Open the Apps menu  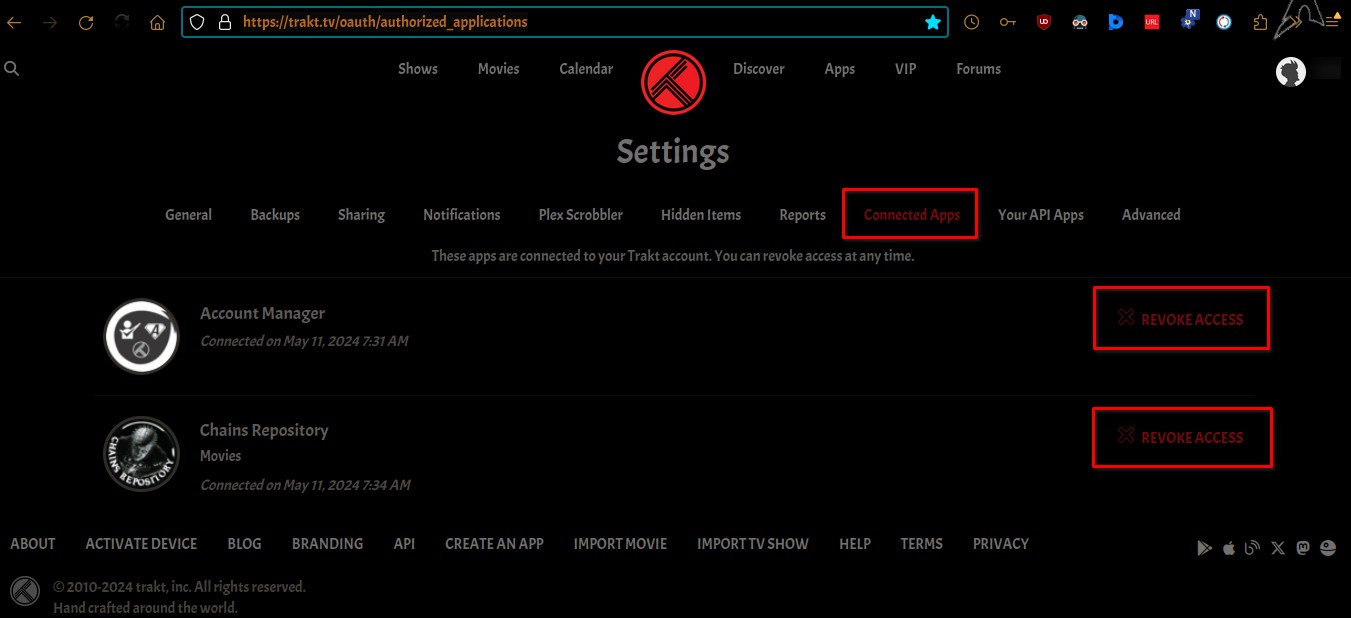840,69
